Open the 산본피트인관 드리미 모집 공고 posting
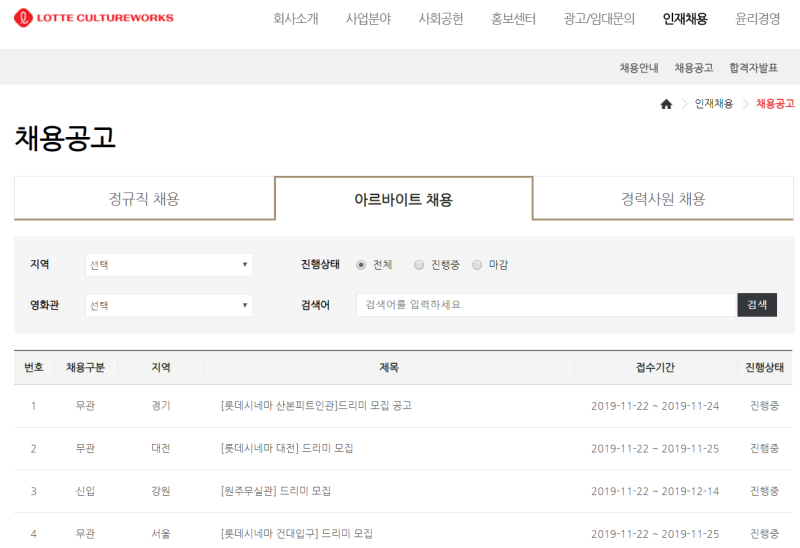The image size is (800, 548). (316, 406)
